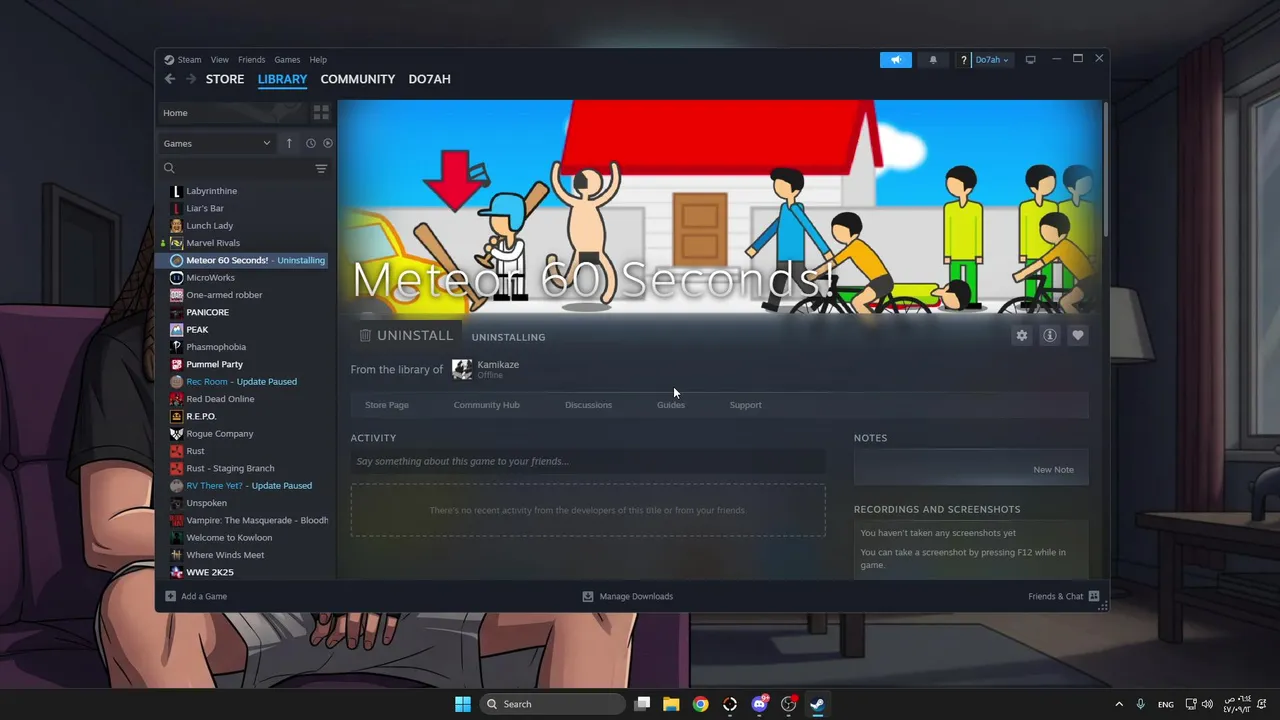Open the View menu

tap(219, 60)
